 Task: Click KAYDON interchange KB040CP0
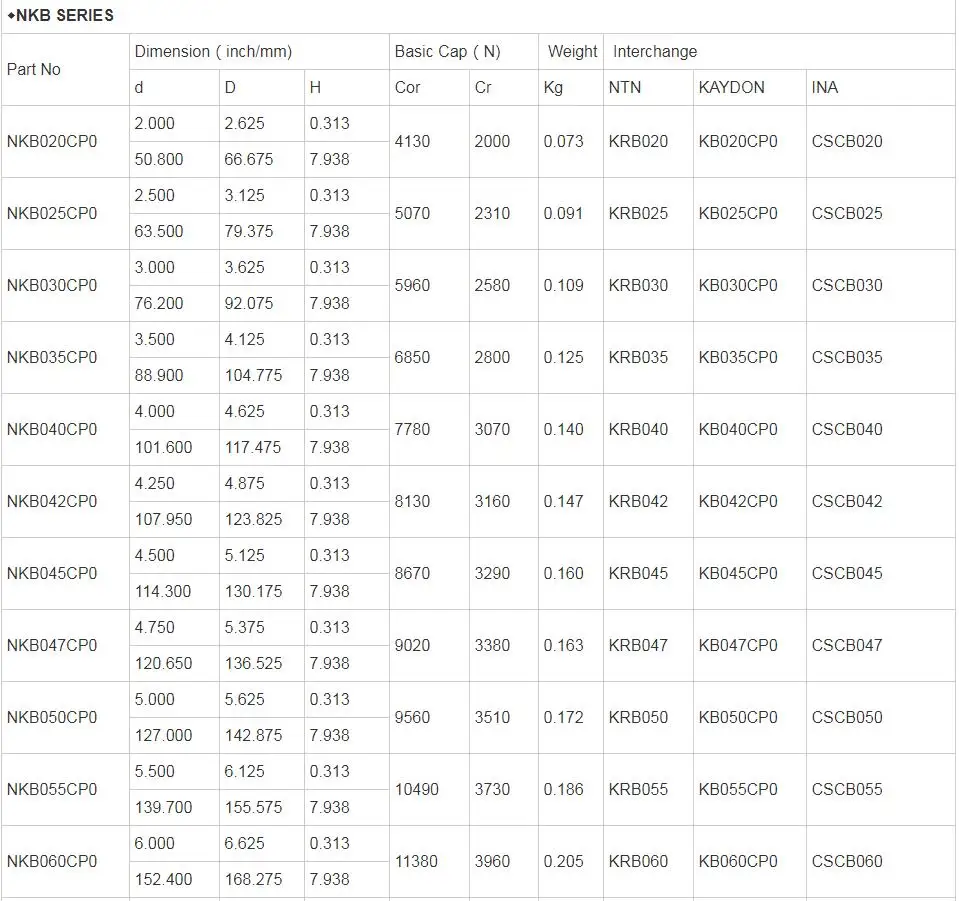(738, 429)
